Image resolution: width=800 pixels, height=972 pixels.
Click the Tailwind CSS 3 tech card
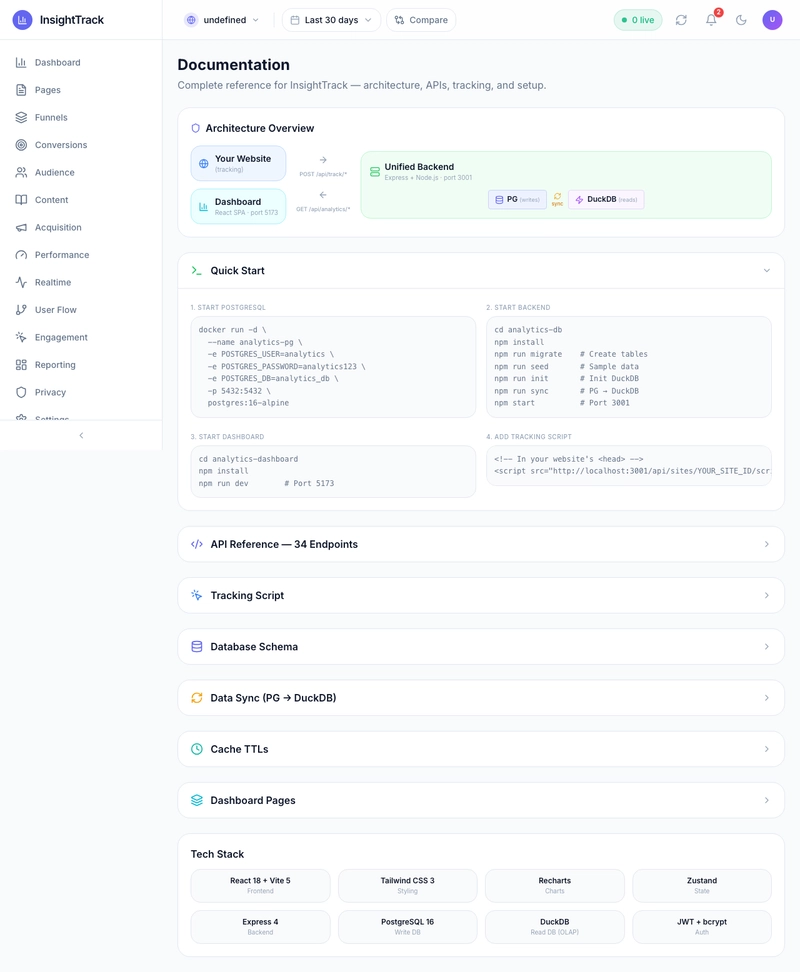pyautogui.click(x=408, y=885)
